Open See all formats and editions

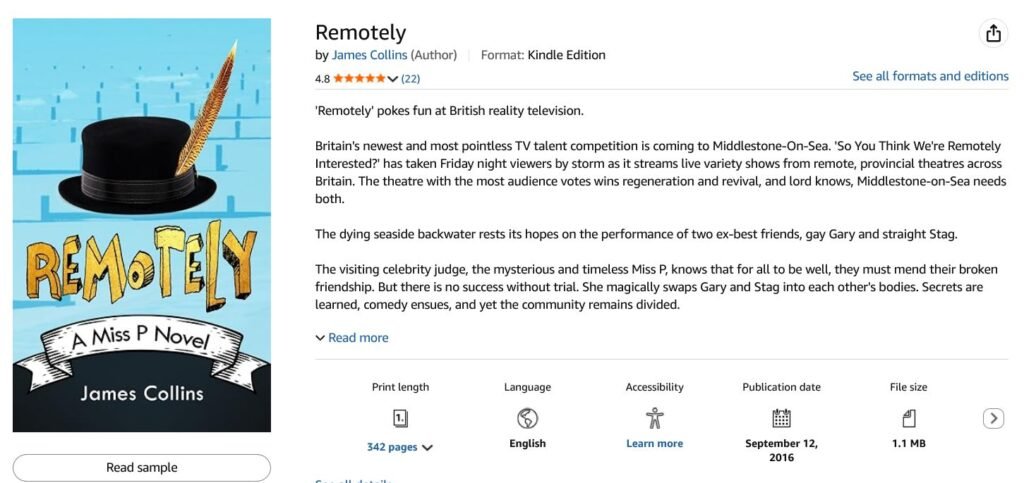pyautogui.click(x=930, y=76)
